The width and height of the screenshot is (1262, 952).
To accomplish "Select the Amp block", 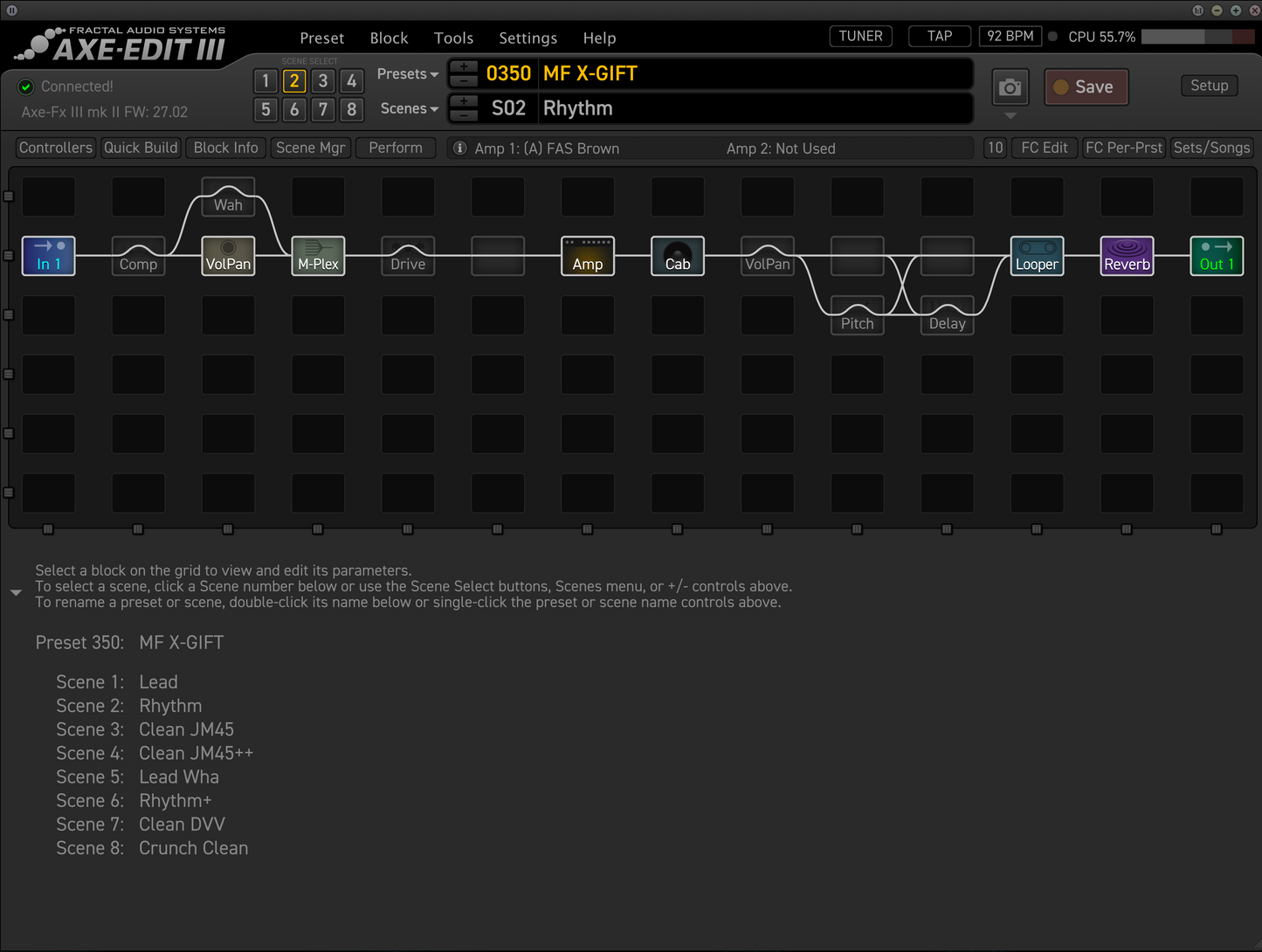I will tap(588, 256).
